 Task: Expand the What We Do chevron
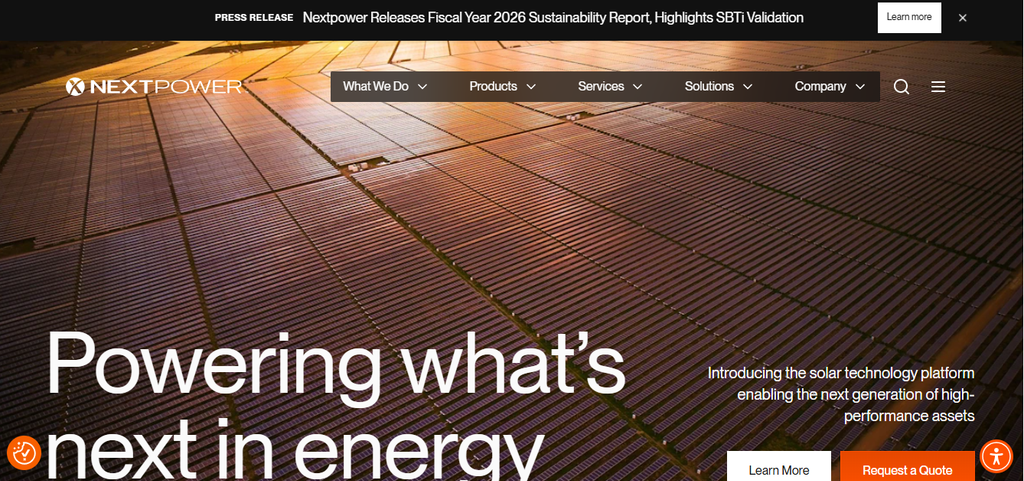423,87
